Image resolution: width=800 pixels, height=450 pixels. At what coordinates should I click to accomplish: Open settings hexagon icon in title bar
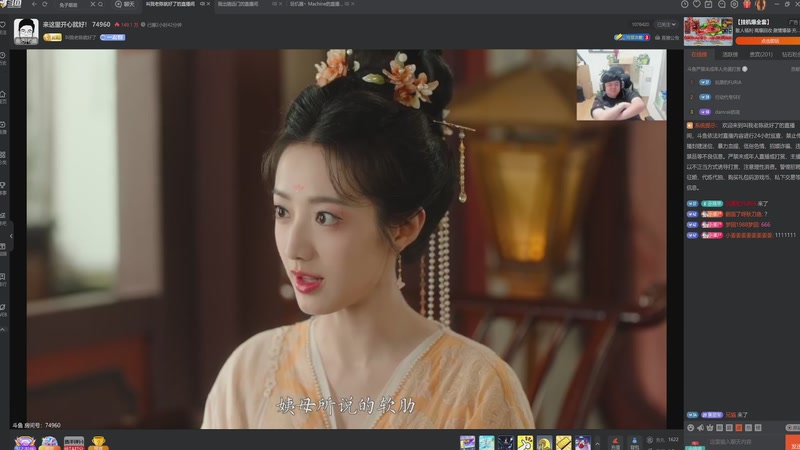pos(734,4)
